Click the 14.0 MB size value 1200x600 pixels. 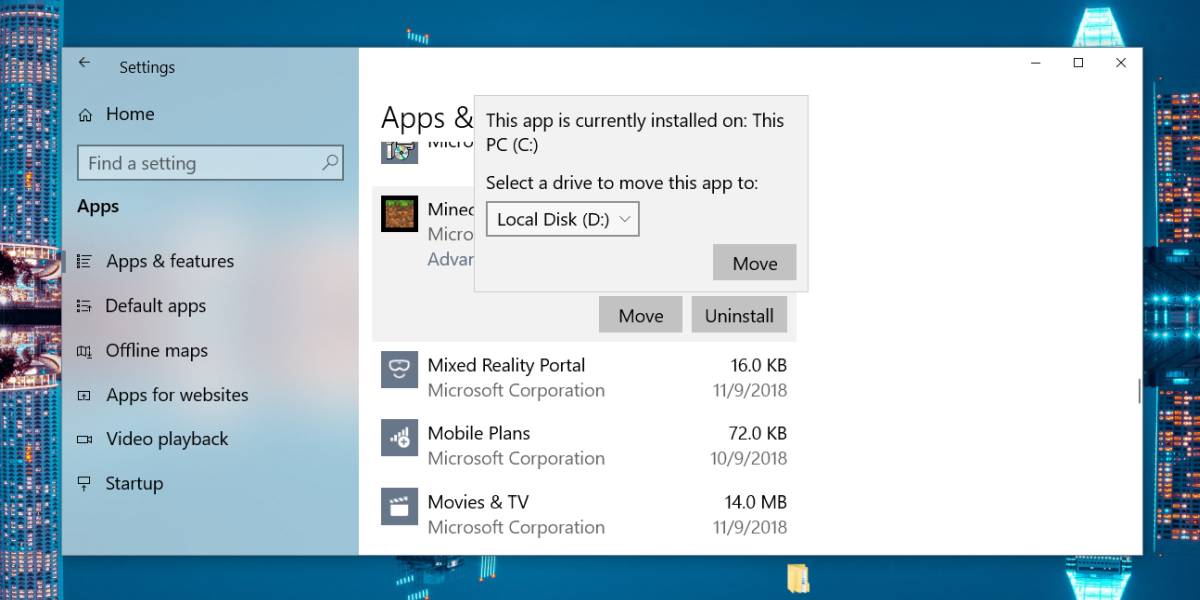pyautogui.click(x=756, y=502)
